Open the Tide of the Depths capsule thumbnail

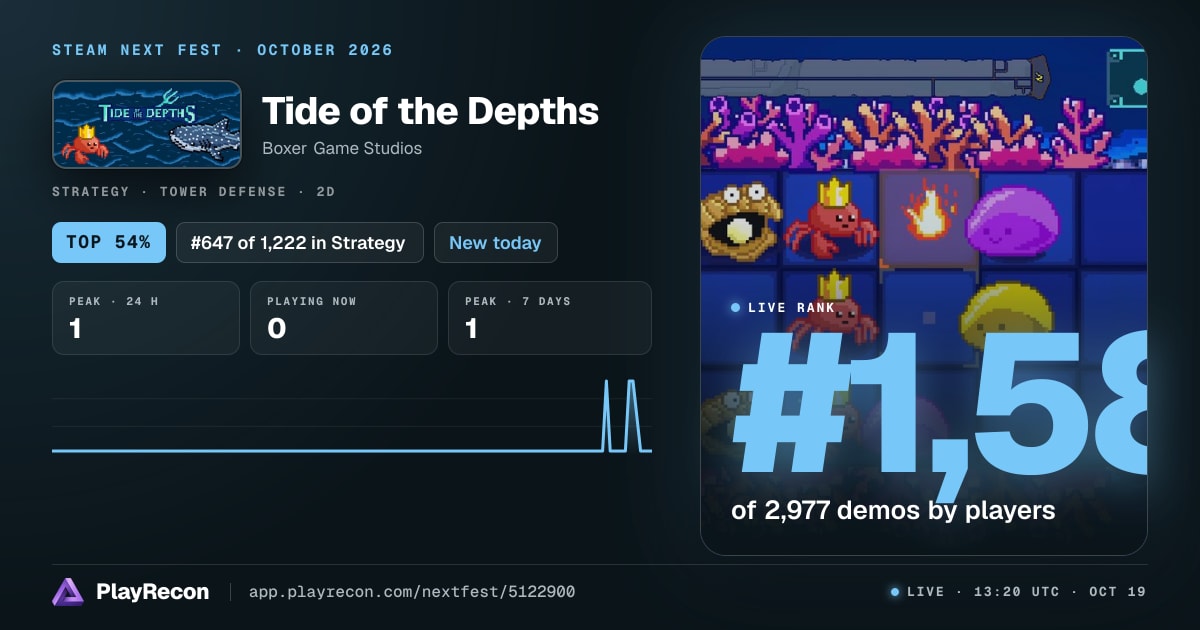tap(147, 125)
